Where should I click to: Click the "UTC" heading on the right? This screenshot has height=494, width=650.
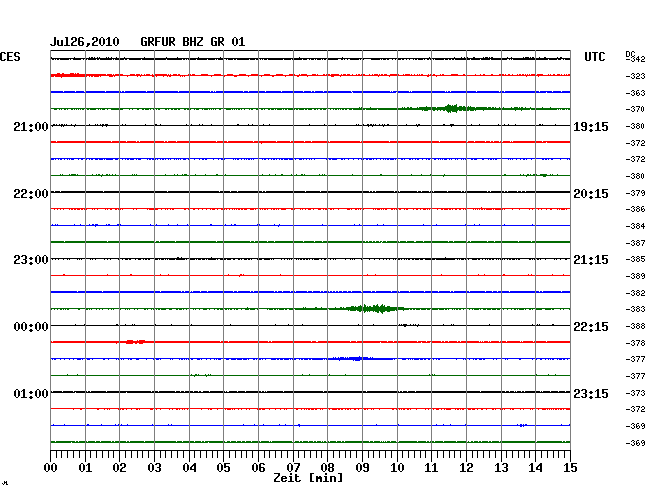pos(594,57)
